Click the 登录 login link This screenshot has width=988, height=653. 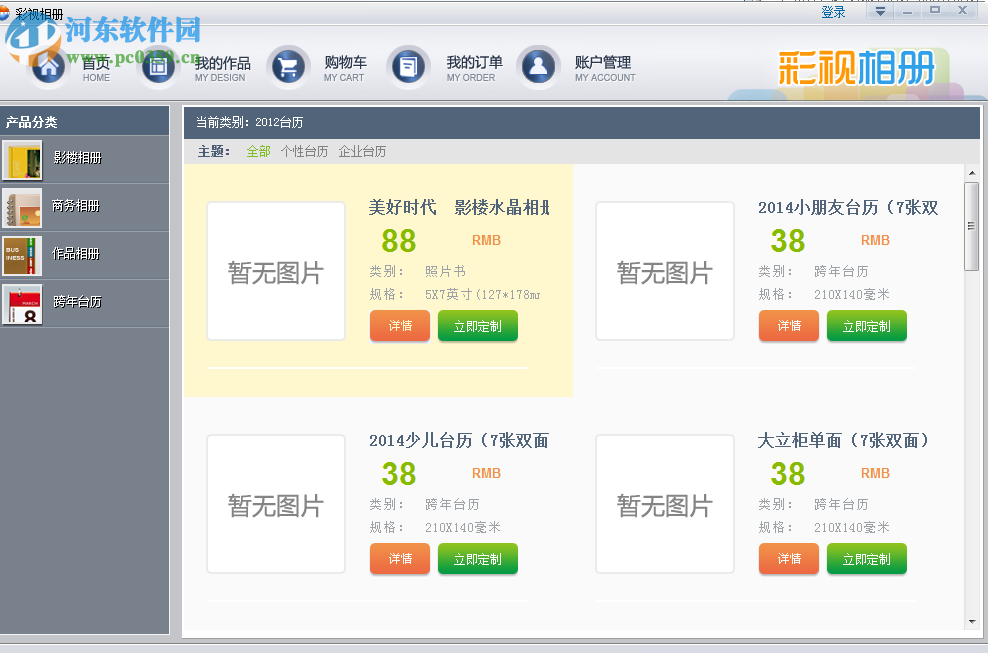click(x=833, y=10)
